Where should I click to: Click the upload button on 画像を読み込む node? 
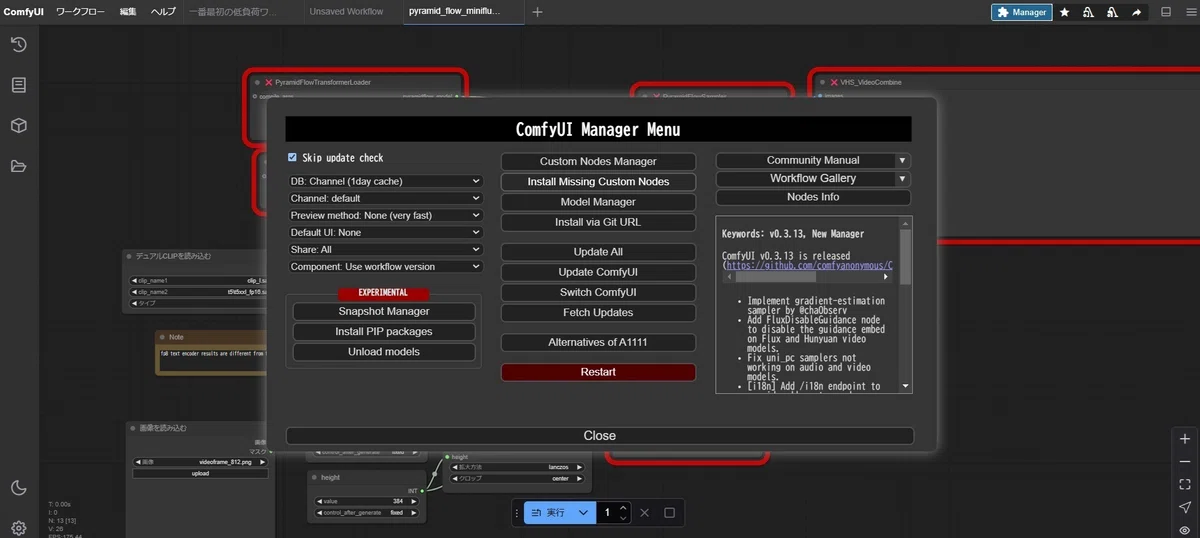[200, 474]
